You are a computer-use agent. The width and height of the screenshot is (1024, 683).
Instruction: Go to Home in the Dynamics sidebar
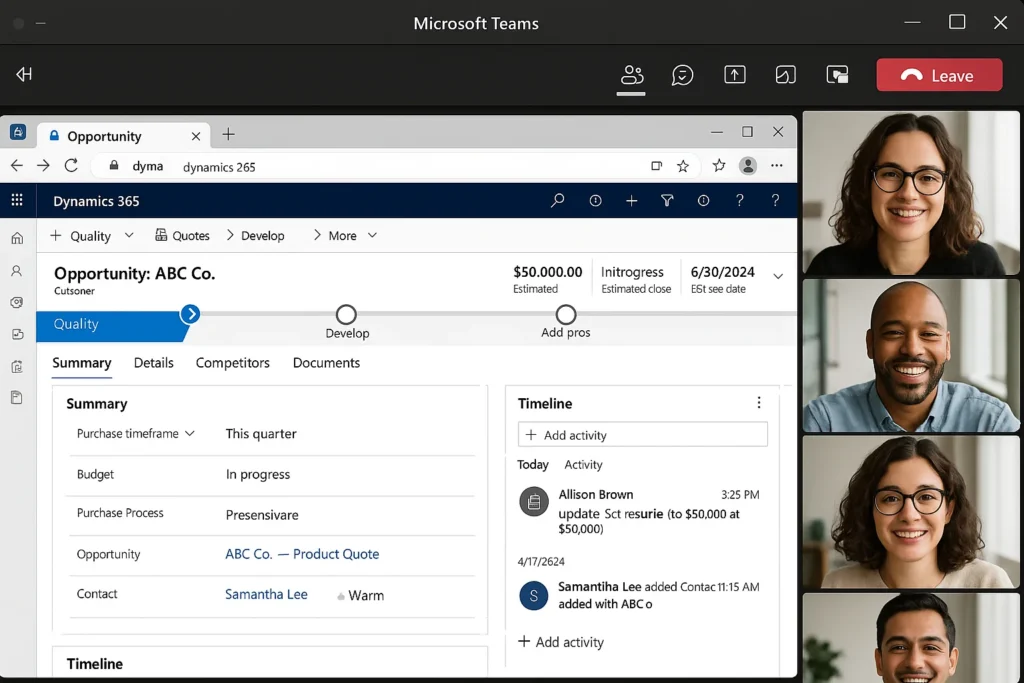click(17, 238)
